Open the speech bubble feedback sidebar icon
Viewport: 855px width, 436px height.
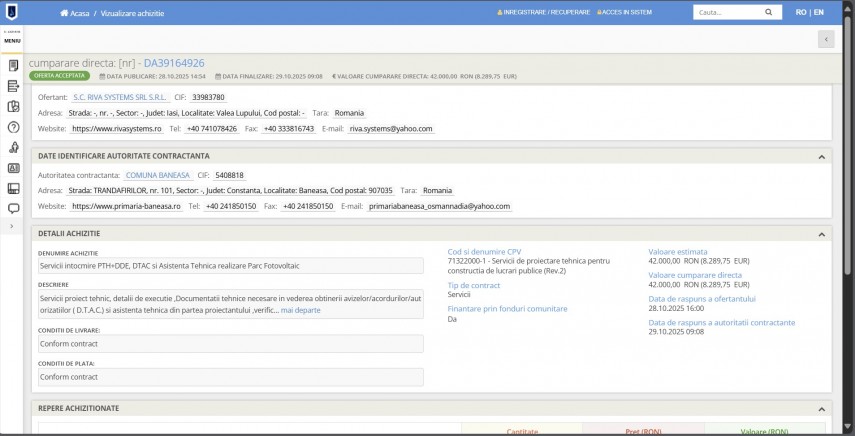click(x=14, y=208)
